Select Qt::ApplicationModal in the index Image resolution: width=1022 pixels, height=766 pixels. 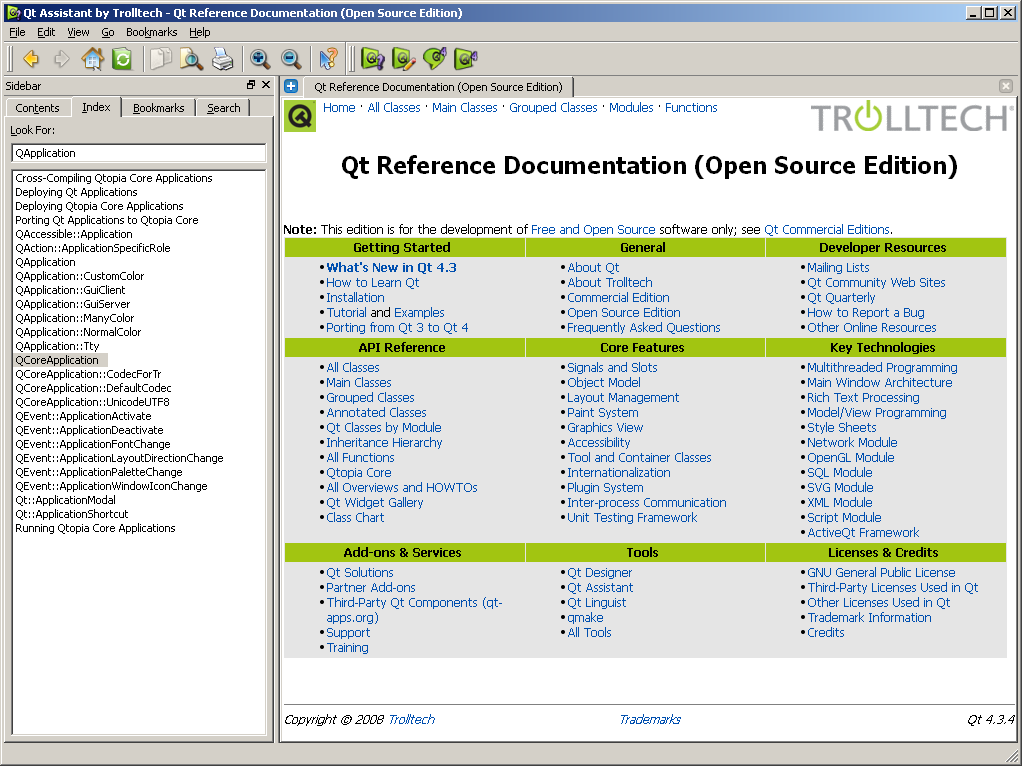coord(65,500)
